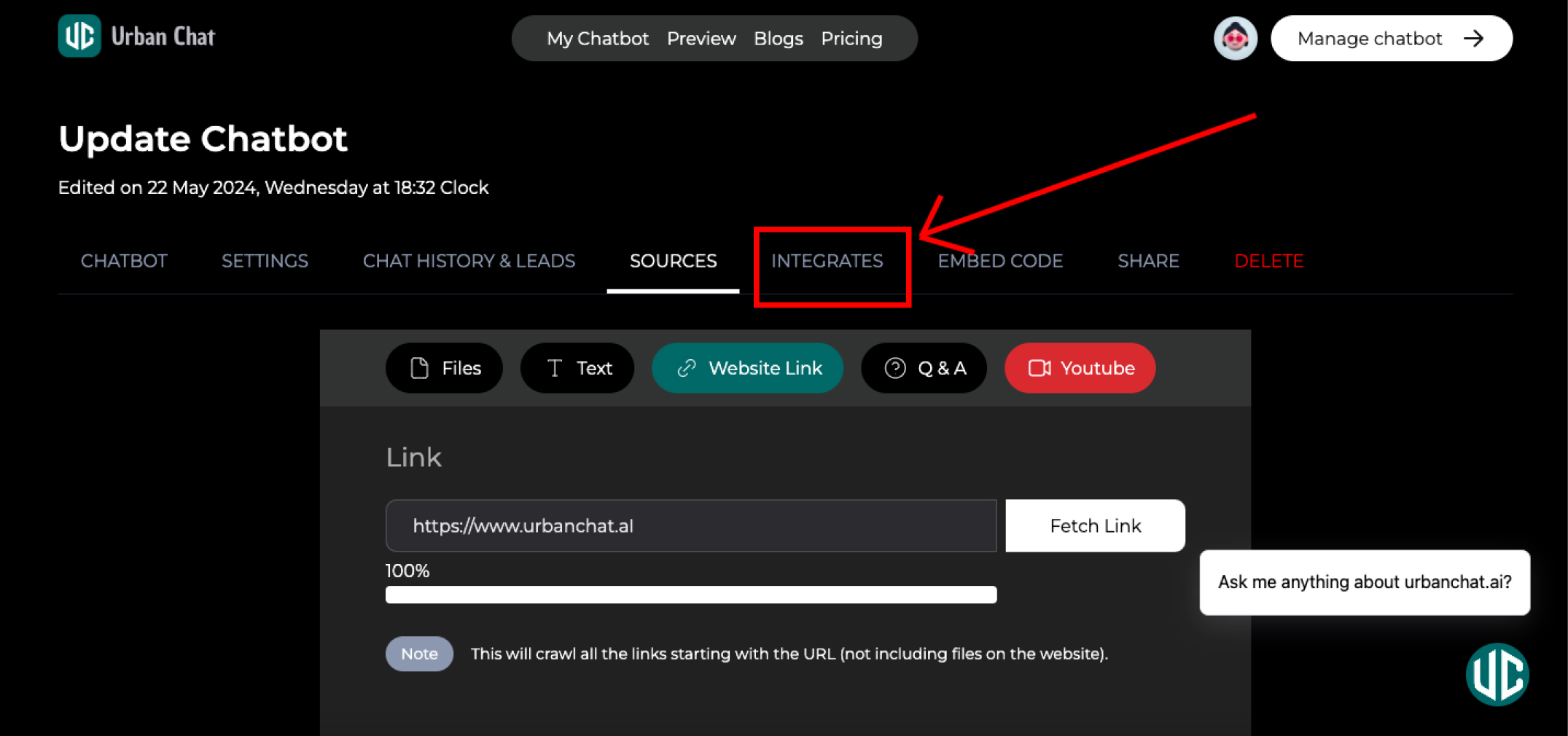Viewport: 1568px width, 736px height.
Task: Open the Blogs page
Action: point(778,39)
